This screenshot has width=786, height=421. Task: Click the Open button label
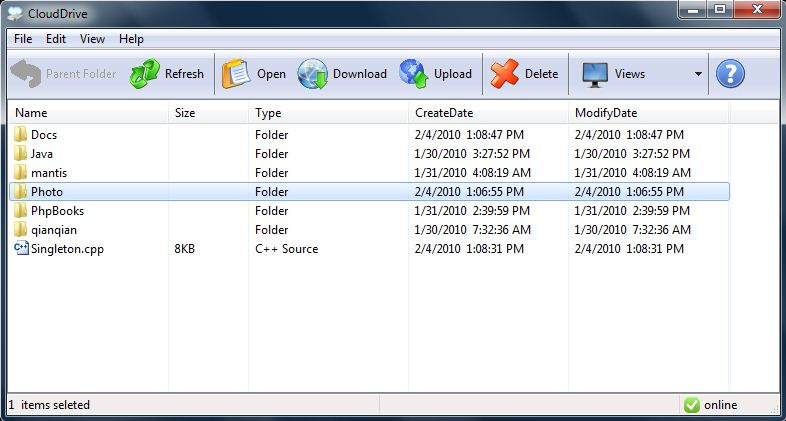(x=271, y=74)
